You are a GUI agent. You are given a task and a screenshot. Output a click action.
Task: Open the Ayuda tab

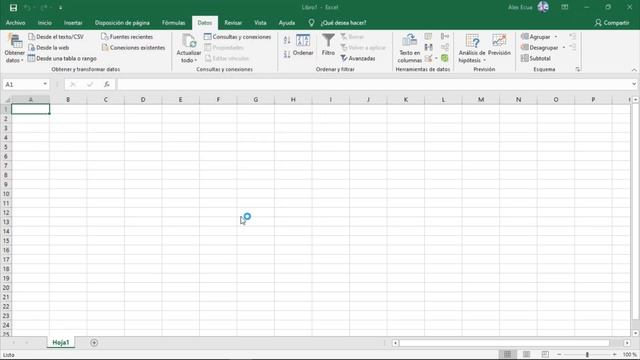point(287,23)
